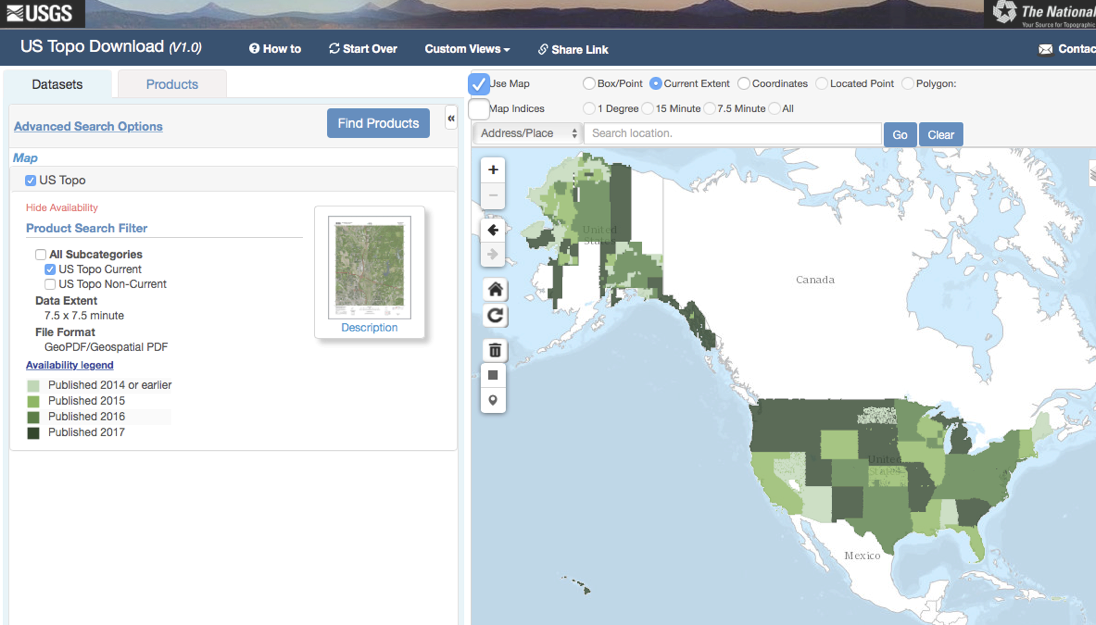This screenshot has height=625, width=1096.
Task: Select the Current Extent radio option
Action: tap(656, 84)
